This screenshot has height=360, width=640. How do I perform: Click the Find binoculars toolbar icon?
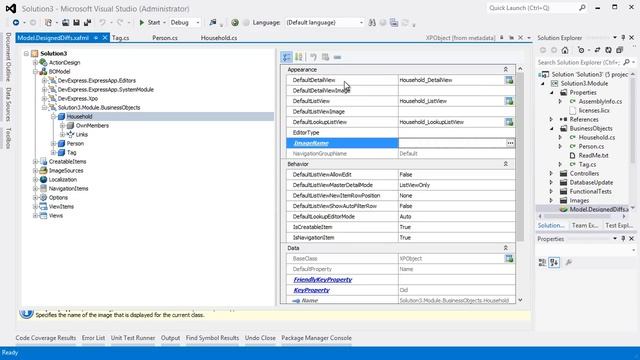pos(372,22)
